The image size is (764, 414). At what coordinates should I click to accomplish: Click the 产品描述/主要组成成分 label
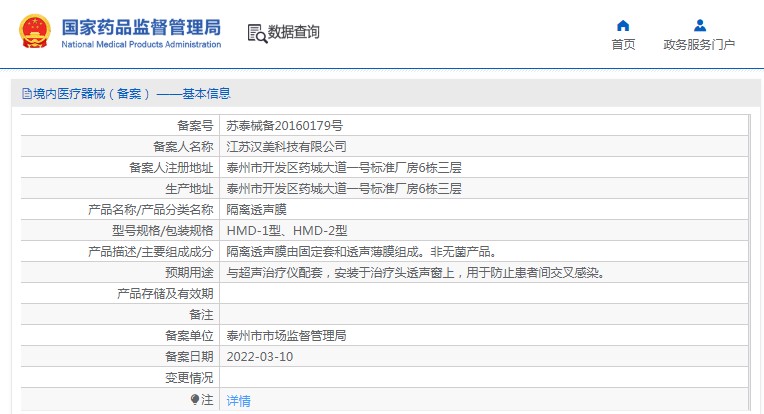coord(151,252)
